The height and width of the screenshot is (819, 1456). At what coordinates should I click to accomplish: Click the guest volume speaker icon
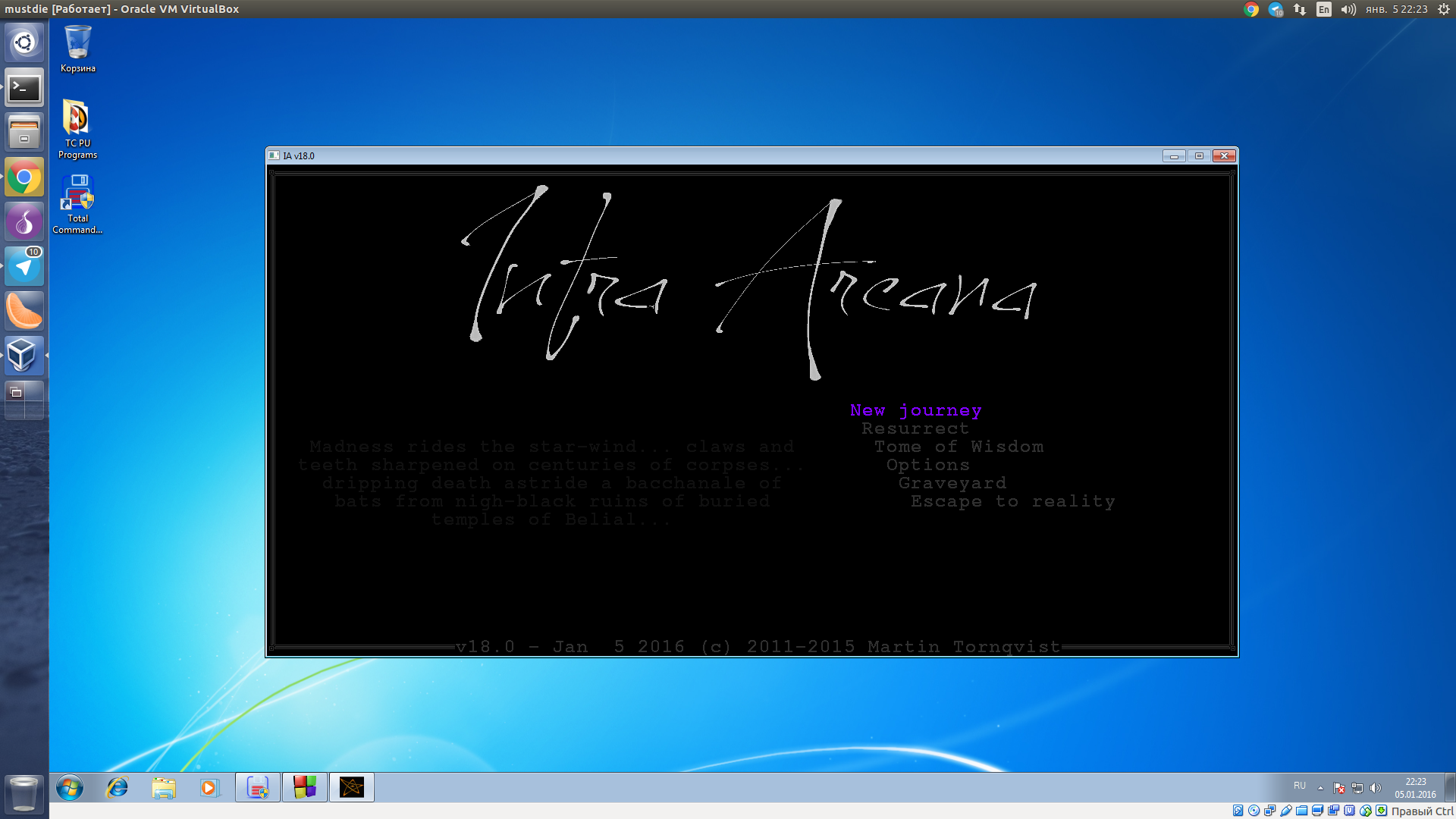1376,788
